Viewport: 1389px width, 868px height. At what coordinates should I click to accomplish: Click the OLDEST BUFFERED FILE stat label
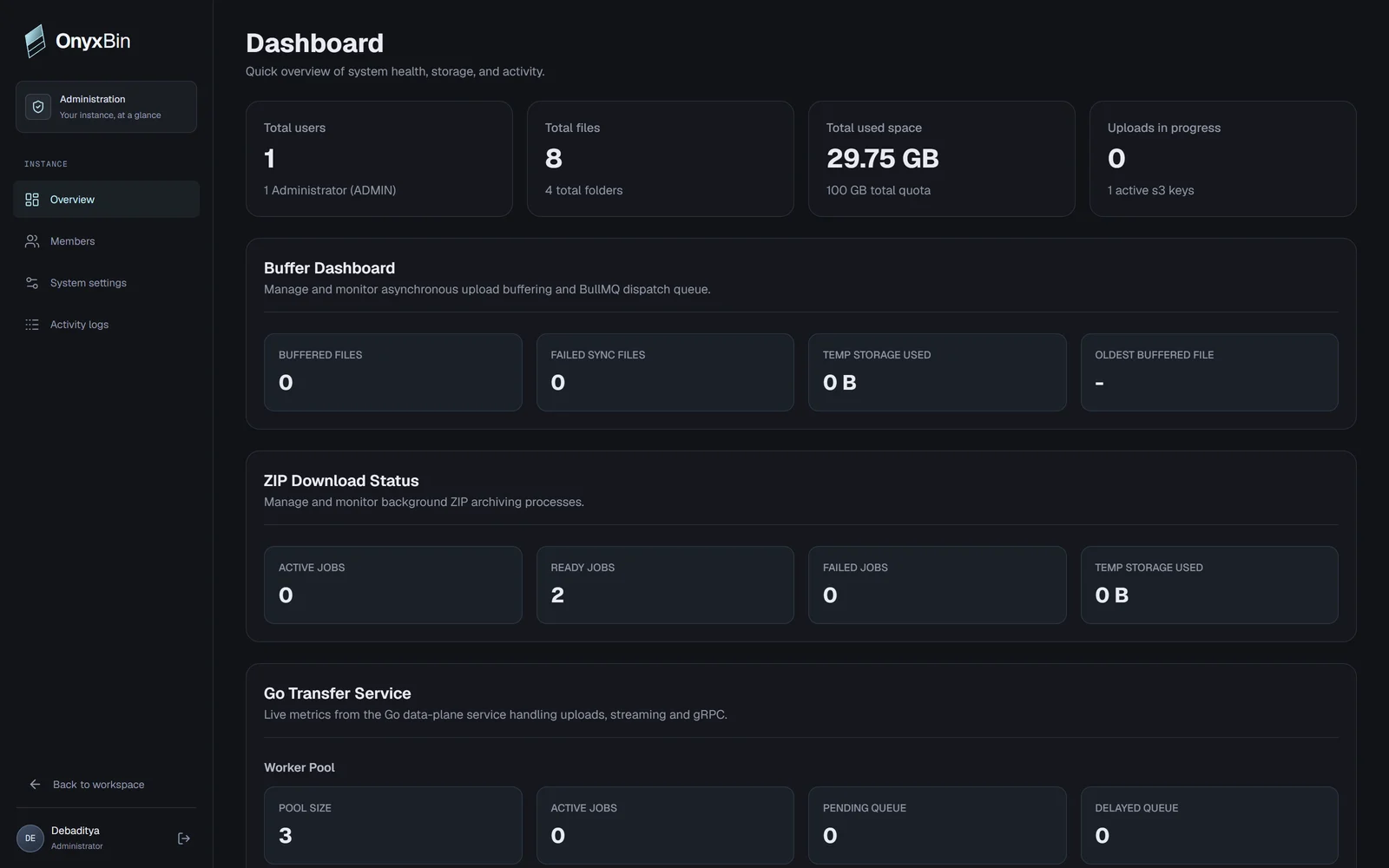(1155, 355)
